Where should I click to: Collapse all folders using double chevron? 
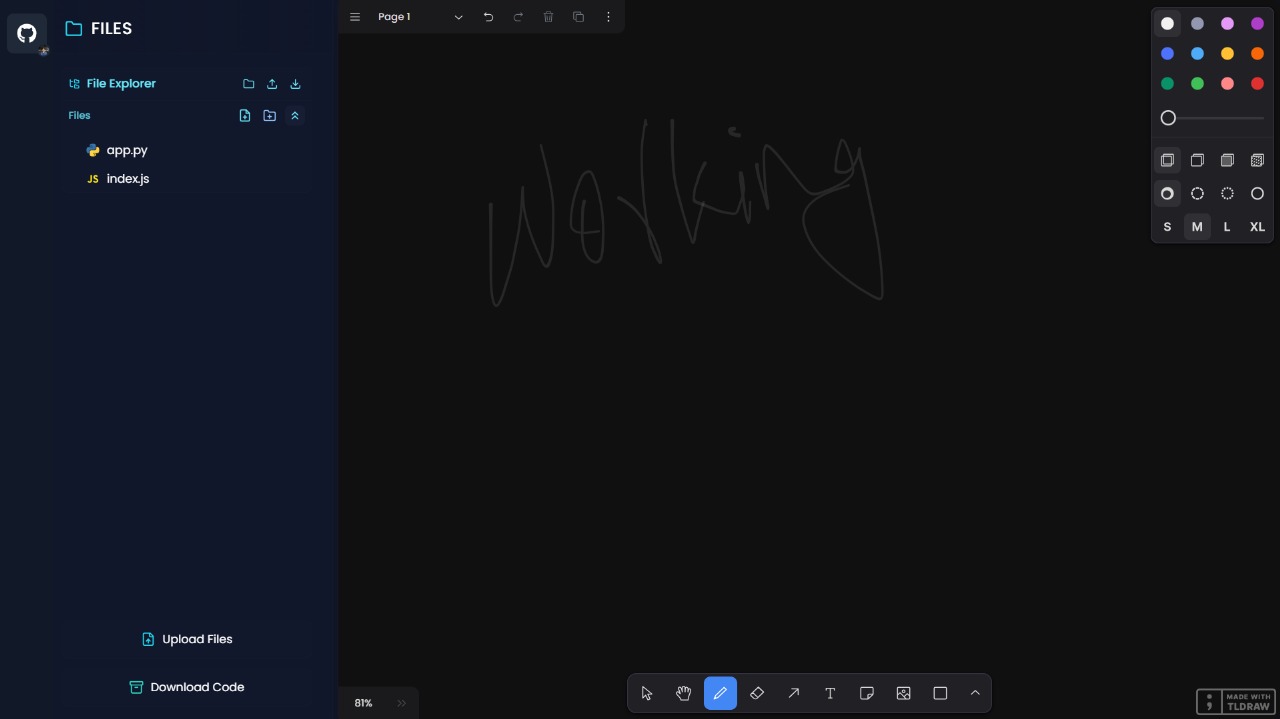pyautogui.click(x=295, y=116)
